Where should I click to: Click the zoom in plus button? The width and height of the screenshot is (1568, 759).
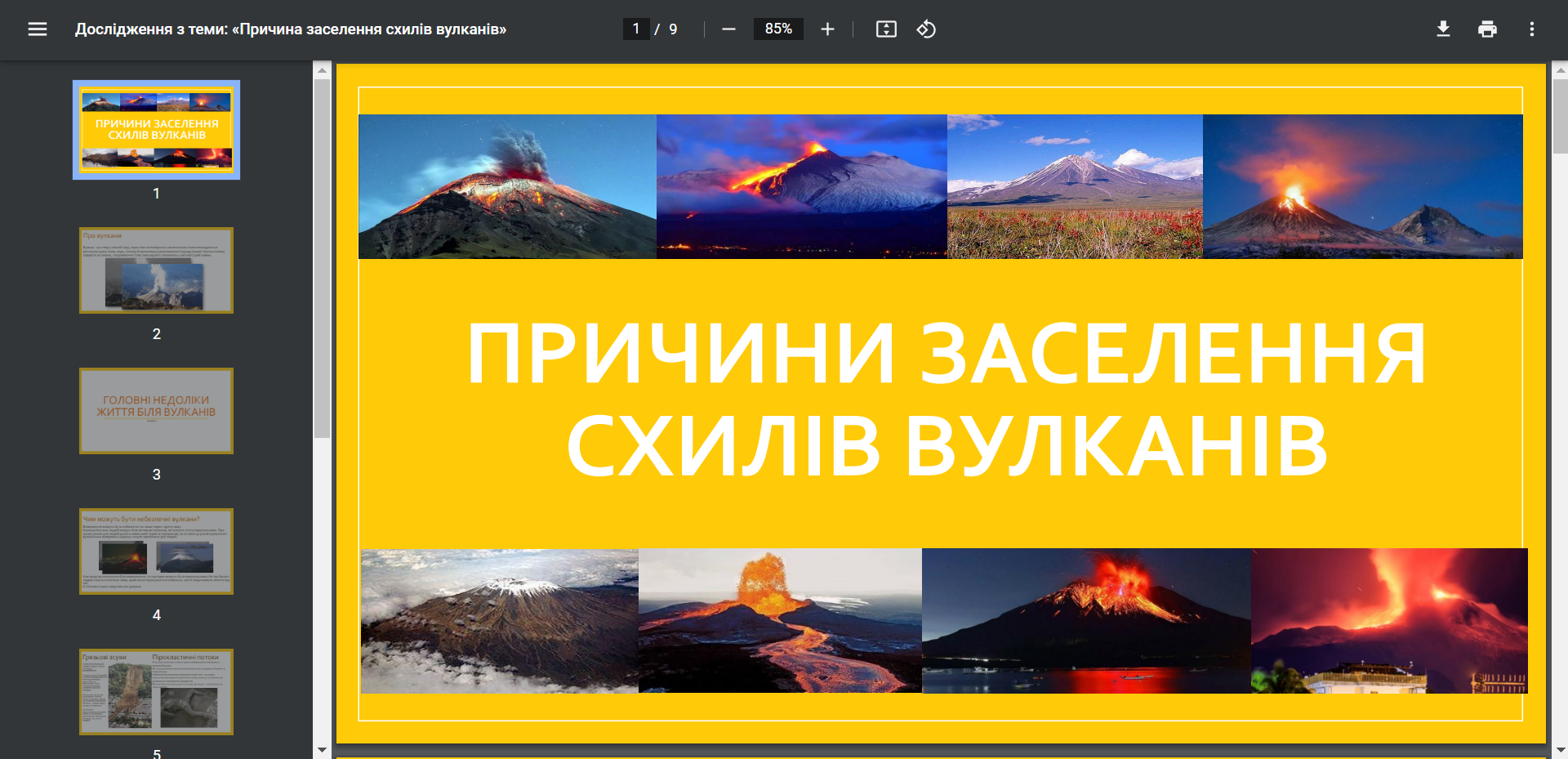pos(827,29)
